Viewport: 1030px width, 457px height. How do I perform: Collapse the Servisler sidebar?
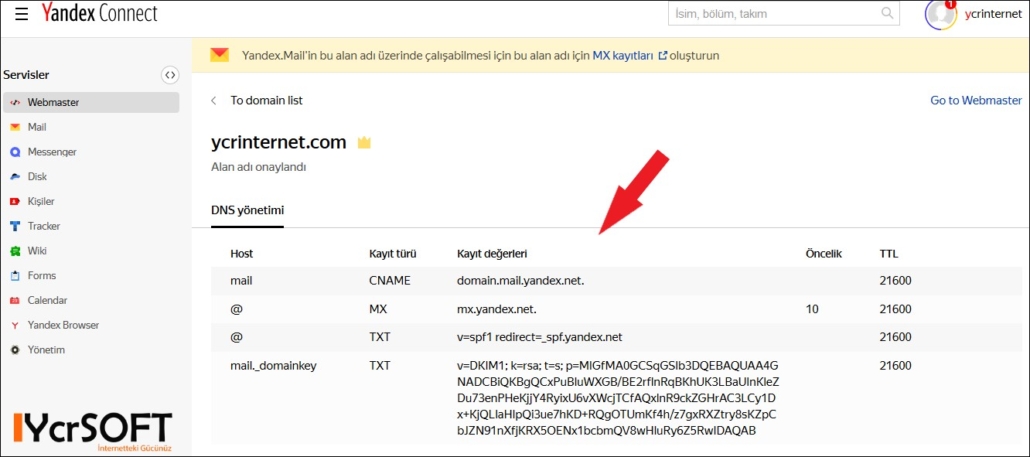click(x=169, y=75)
